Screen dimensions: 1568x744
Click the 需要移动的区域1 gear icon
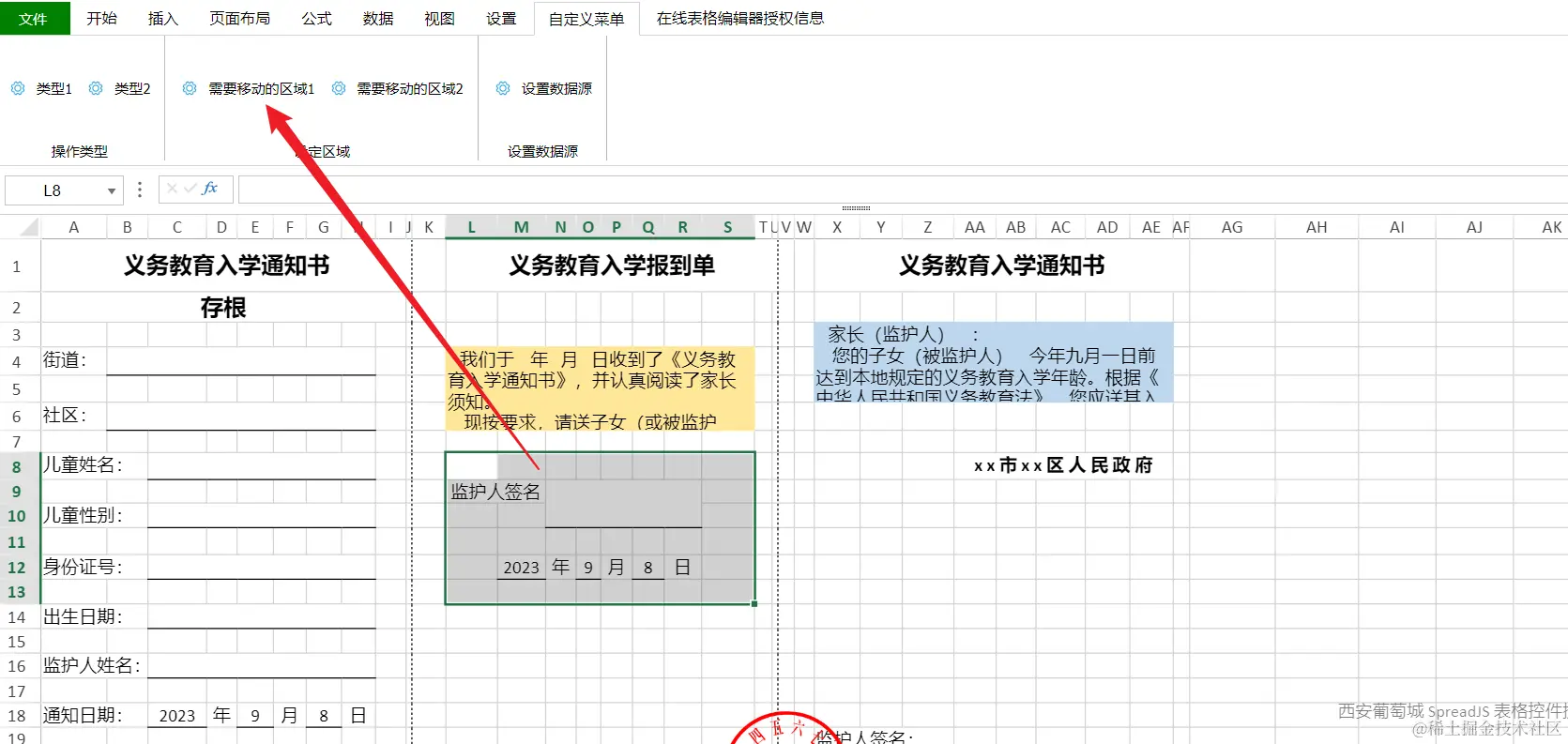(x=190, y=88)
